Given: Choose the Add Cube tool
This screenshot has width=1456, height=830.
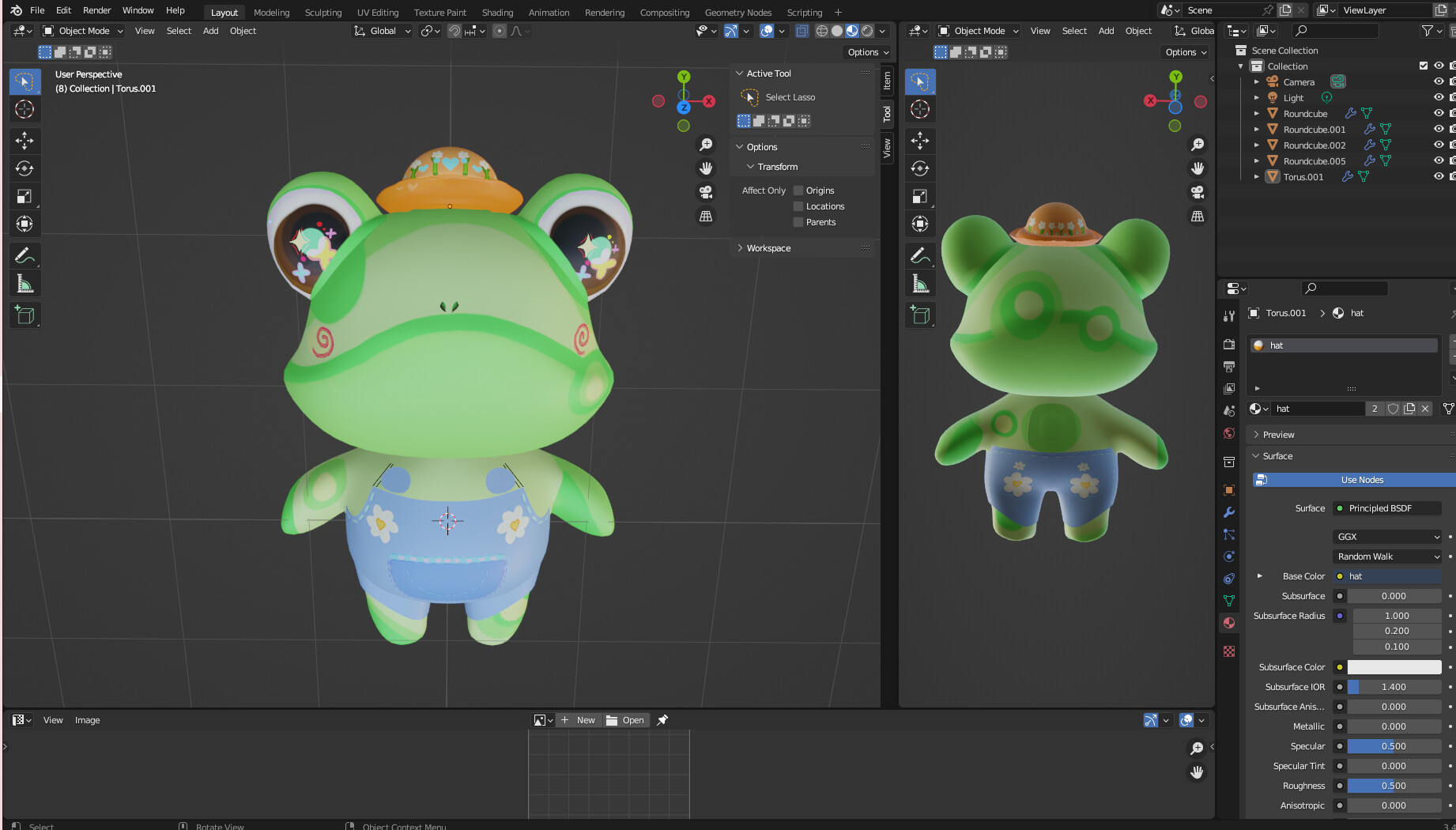Looking at the screenshot, I should (x=25, y=315).
